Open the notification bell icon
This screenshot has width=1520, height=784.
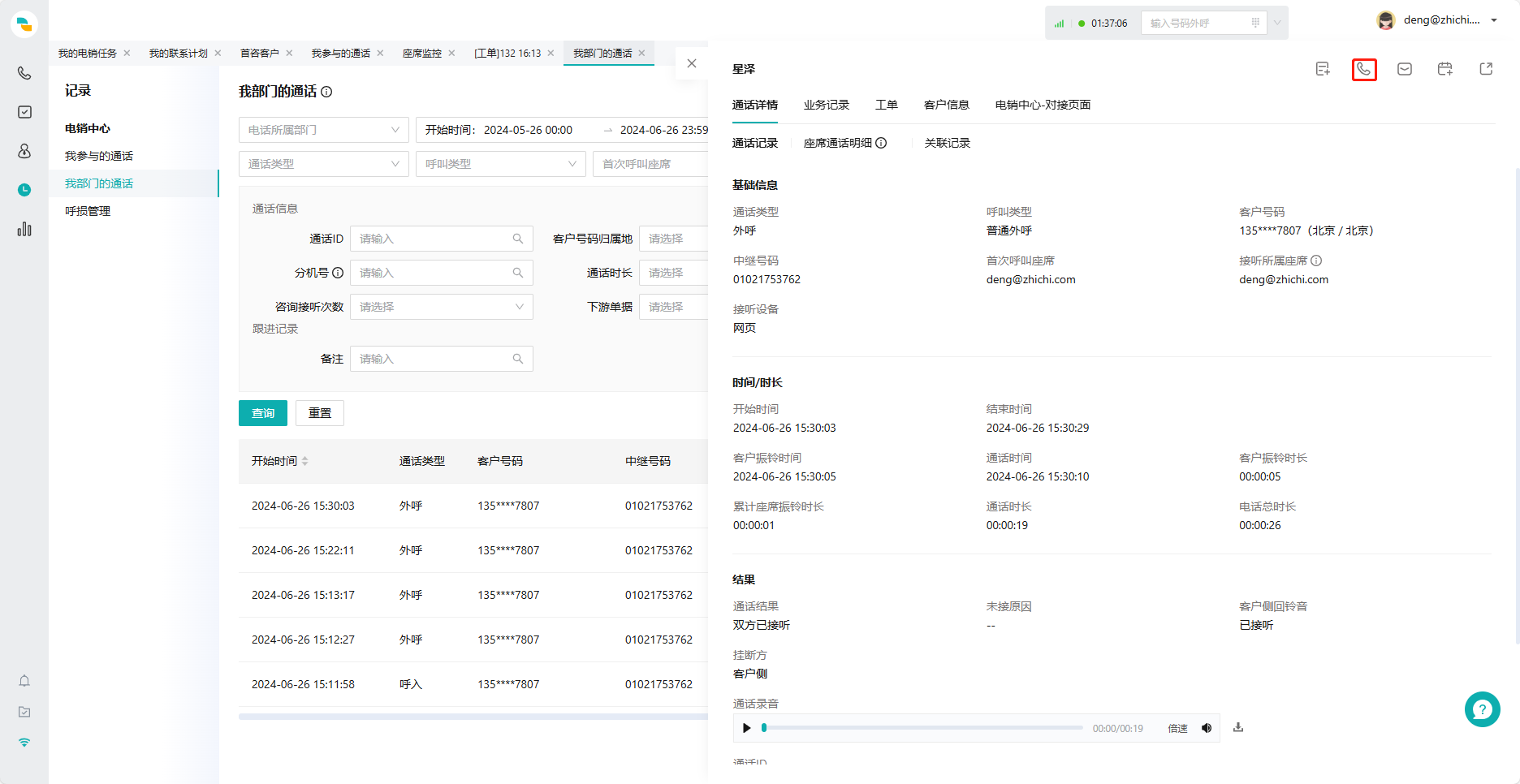[x=24, y=681]
